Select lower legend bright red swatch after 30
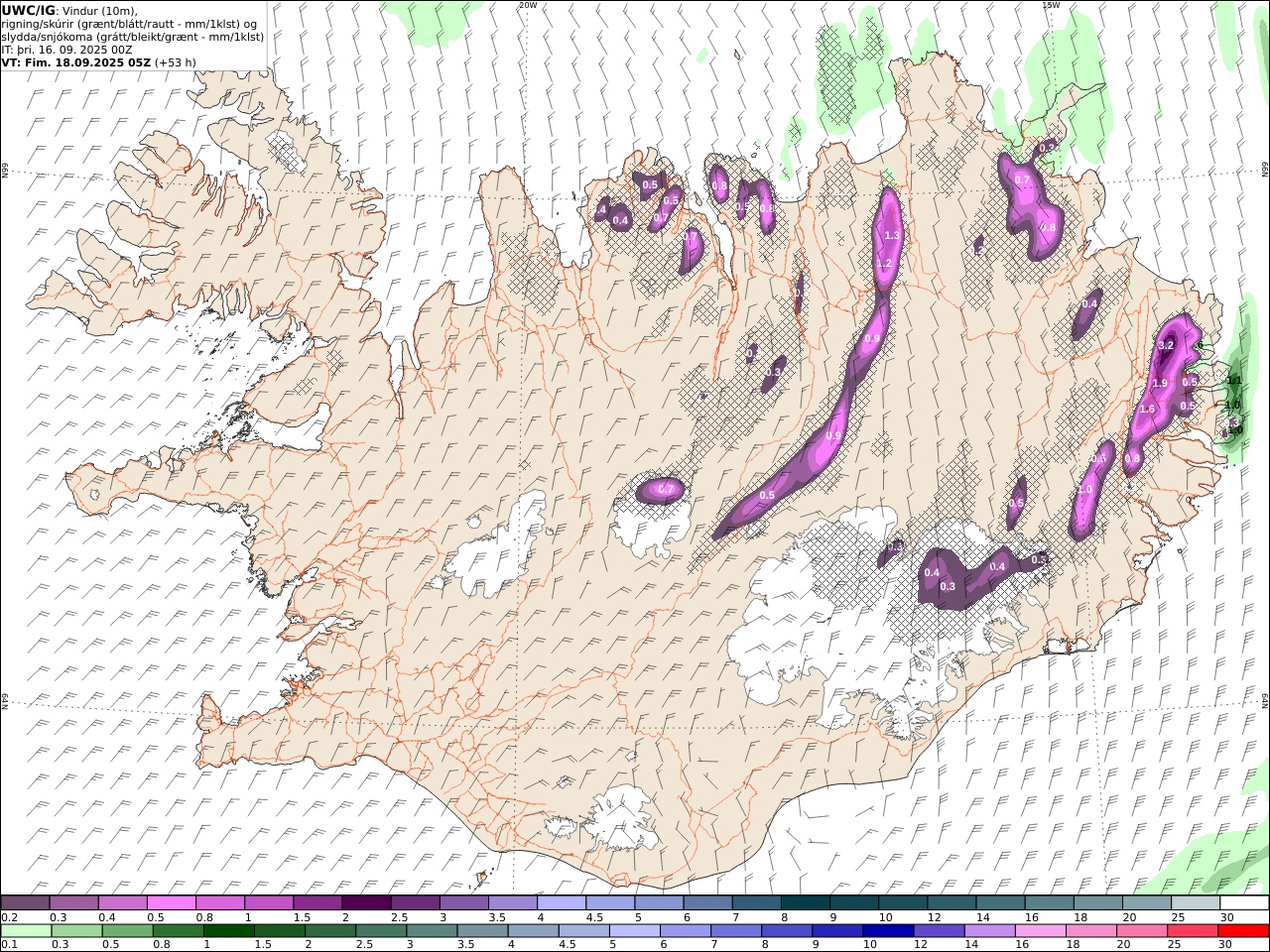This screenshot has height=952, width=1270. click(1243, 930)
